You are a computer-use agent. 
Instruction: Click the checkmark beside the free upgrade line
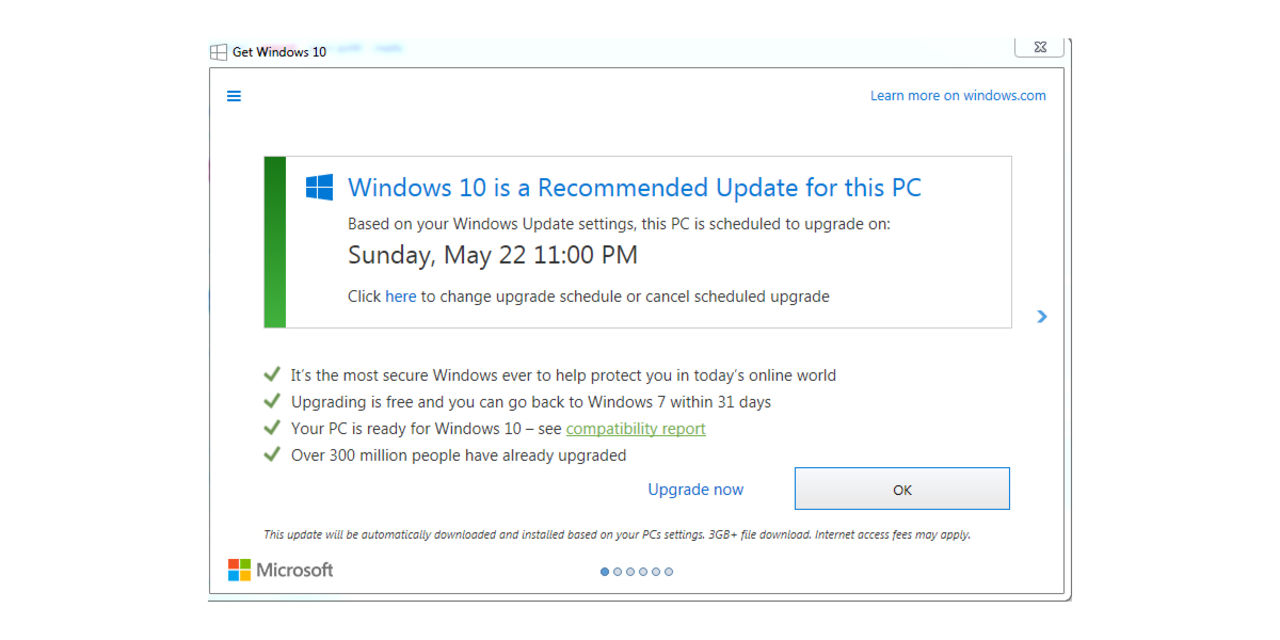(271, 400)
